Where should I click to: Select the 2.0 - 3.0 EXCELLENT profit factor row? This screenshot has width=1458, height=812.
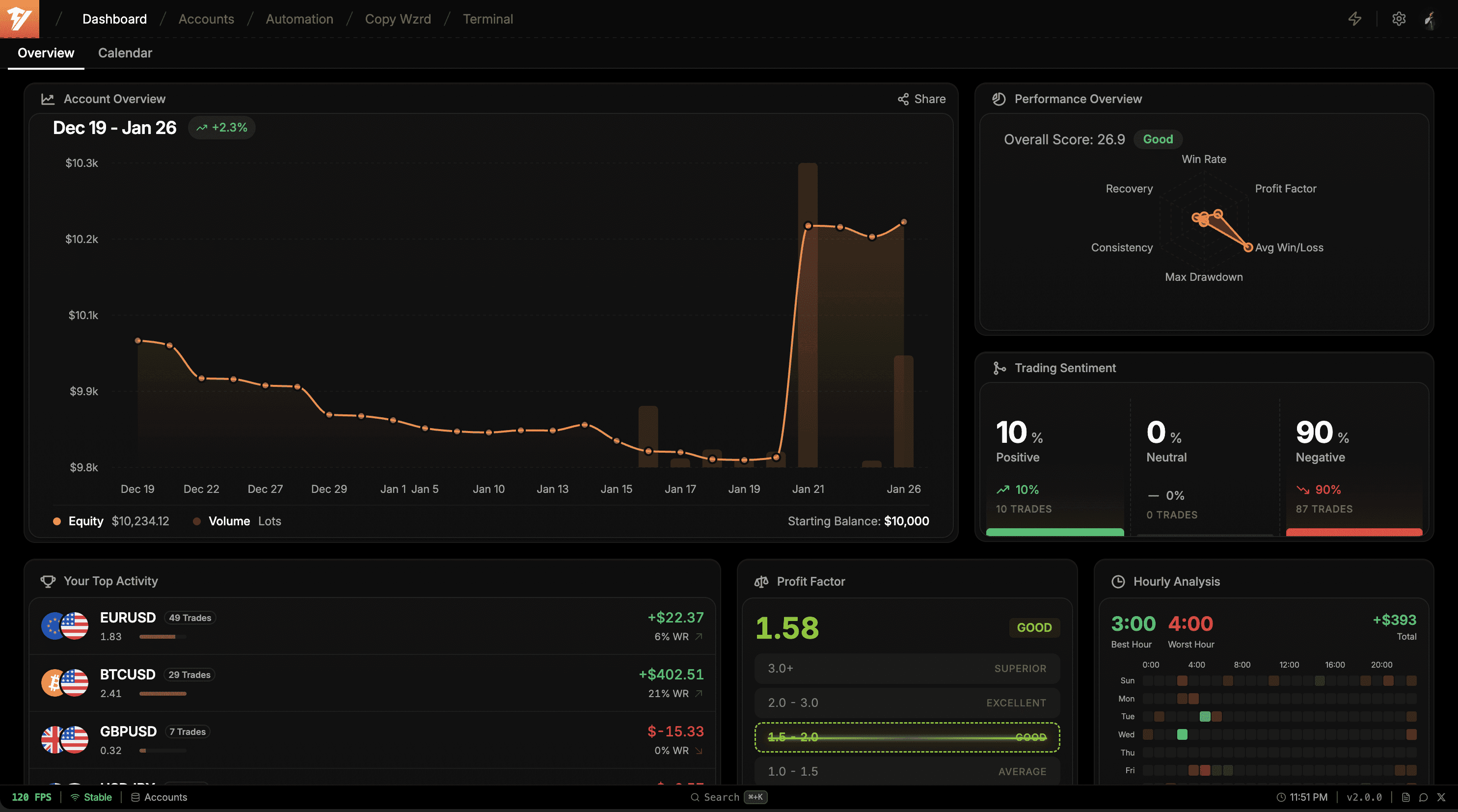907,703
